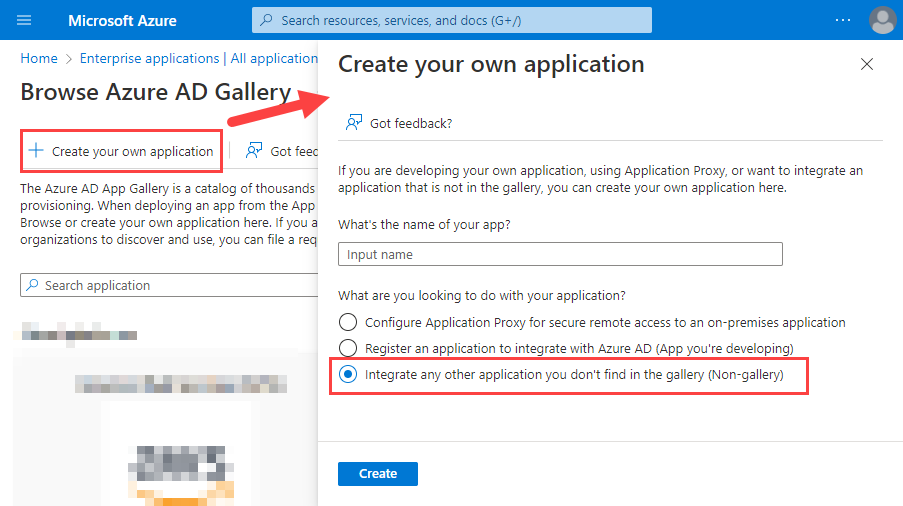Focus the Input name text field

coord(560,254)
